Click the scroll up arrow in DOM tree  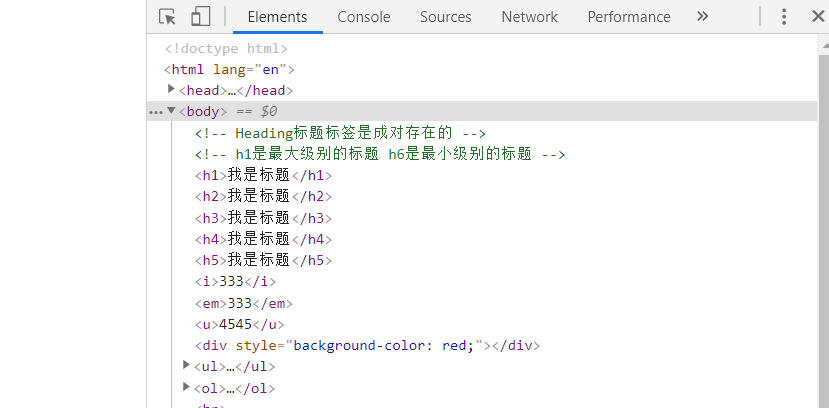824,47
